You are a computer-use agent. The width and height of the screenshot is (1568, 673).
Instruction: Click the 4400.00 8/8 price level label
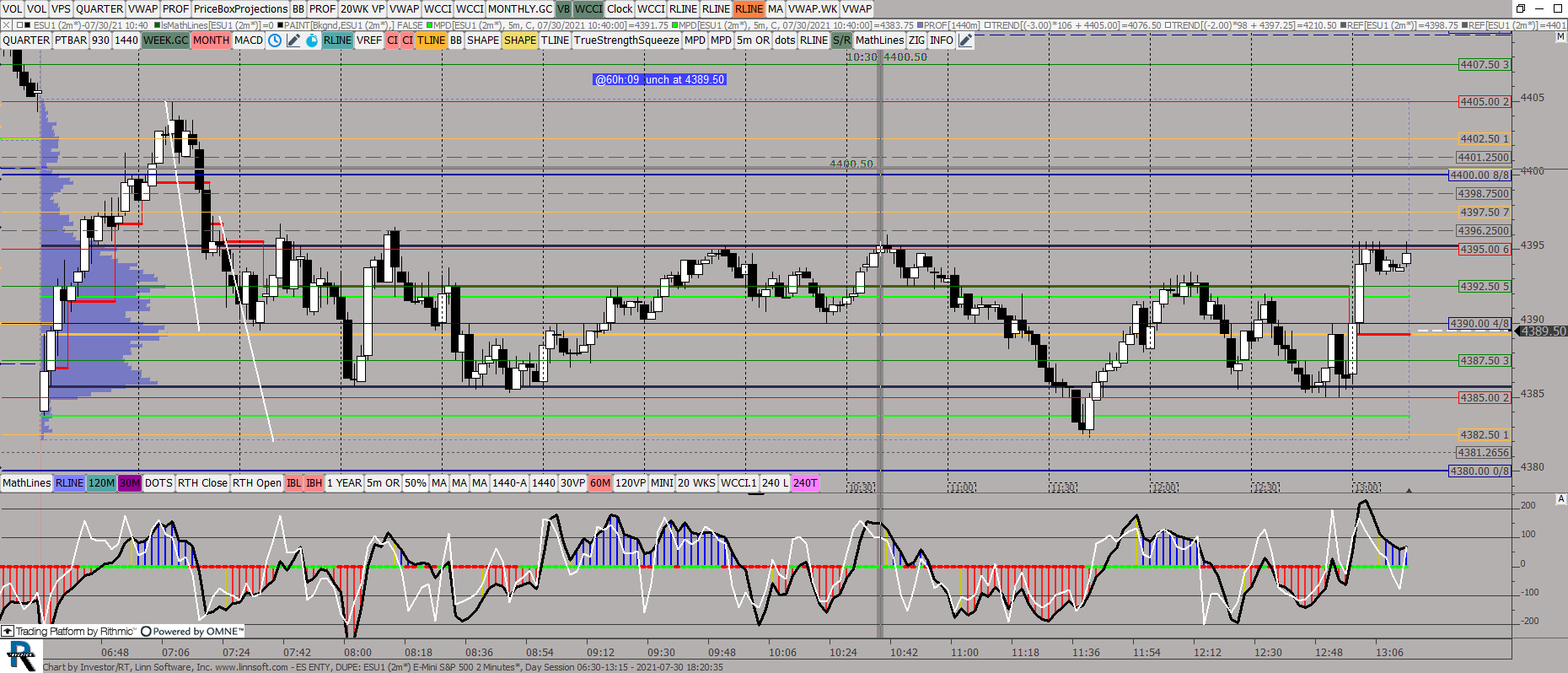[1479, 175]
